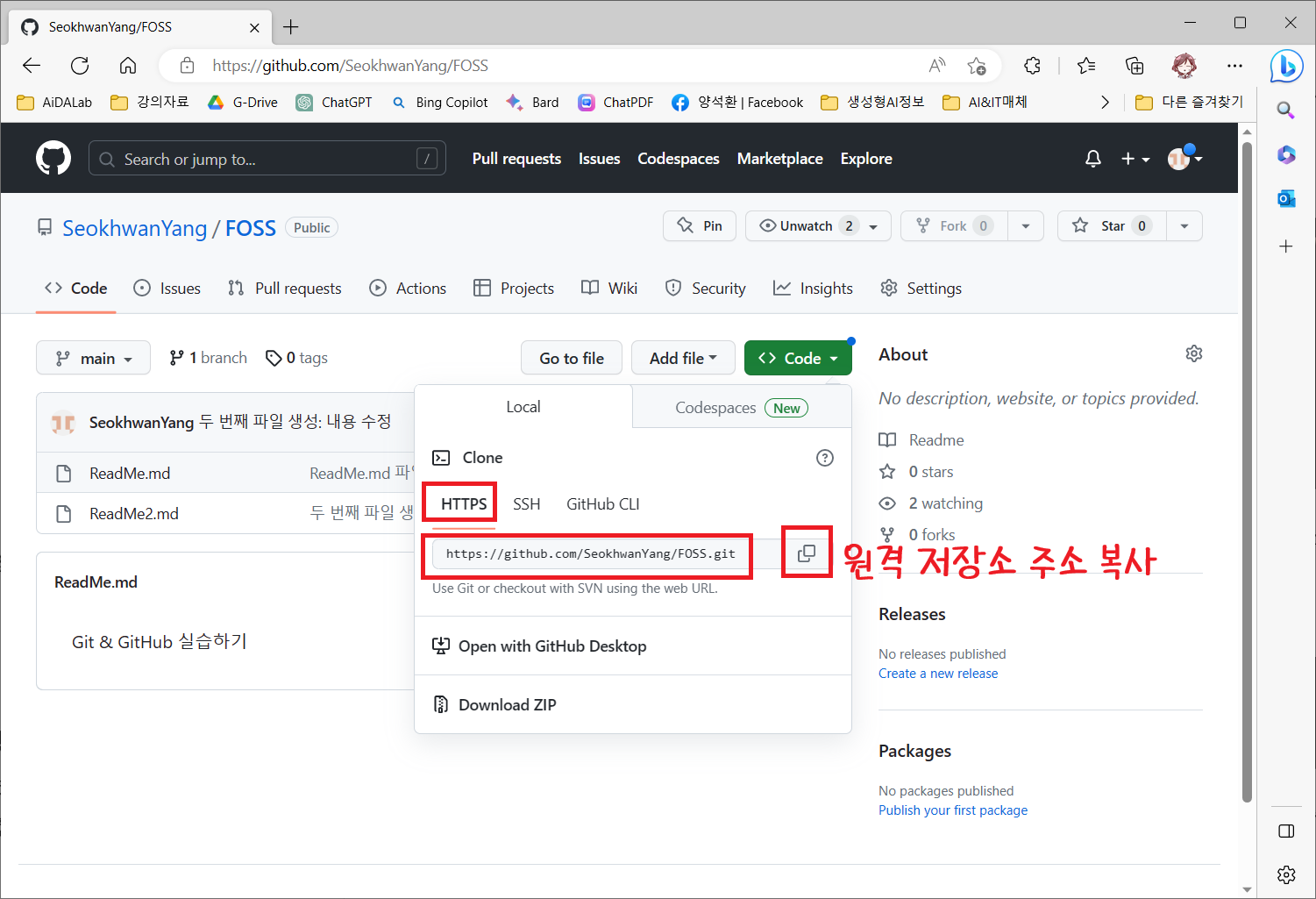Click 1 branch link
The height and width of the screenshot is (899, 1316).
[209, 358]
